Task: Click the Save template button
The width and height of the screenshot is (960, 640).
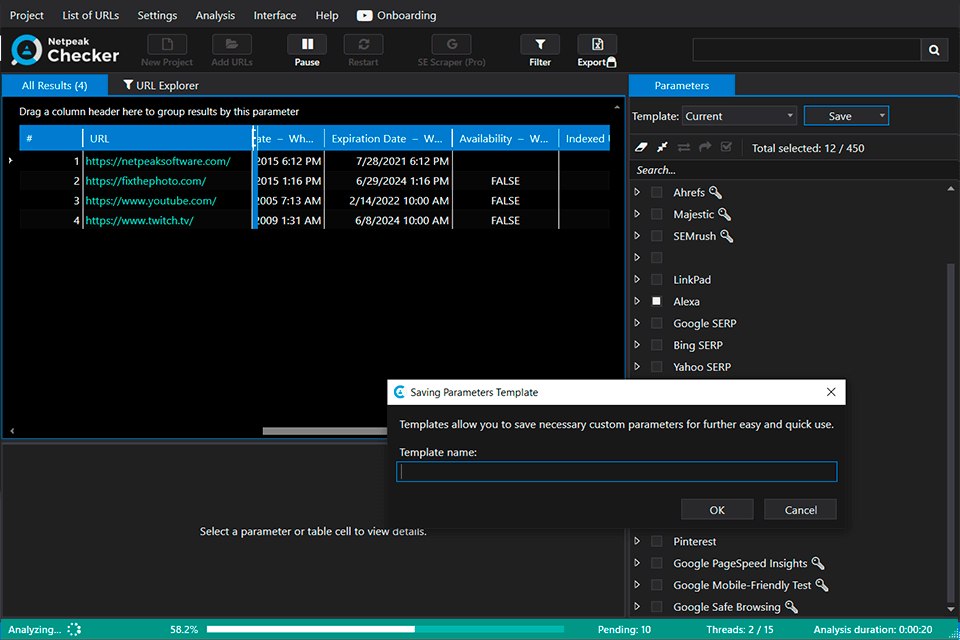Action: pos(839,116)
